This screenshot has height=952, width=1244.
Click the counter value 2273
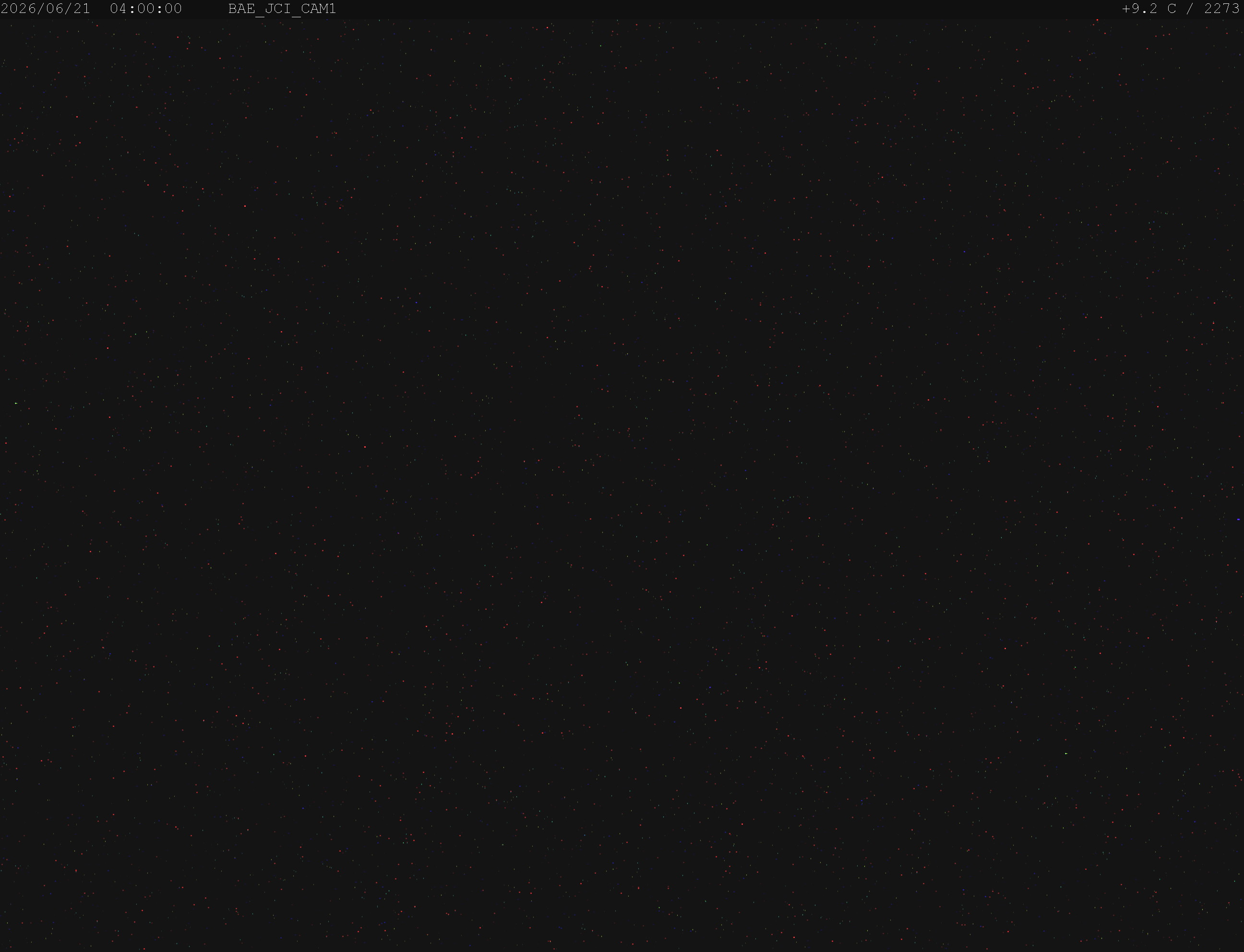pyautogui.click(x=1222, y=9)
